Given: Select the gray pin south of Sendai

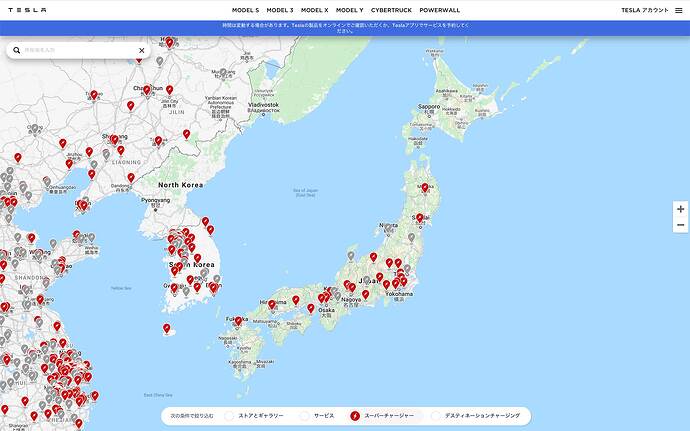Looking at the screenshot, I should click(x=411, y=238).
